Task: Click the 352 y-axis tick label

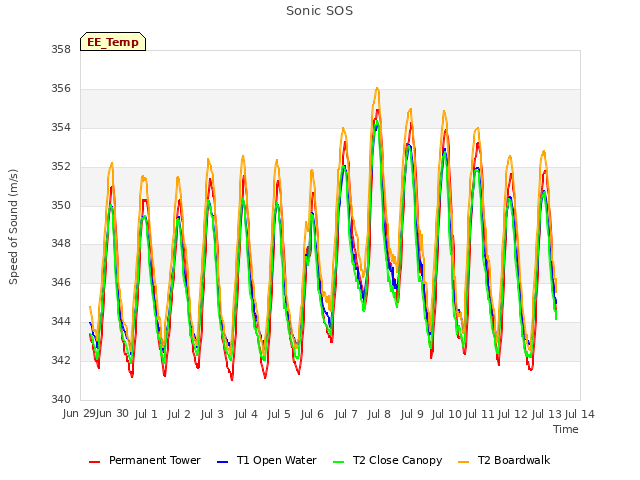Action: point(61,167)
